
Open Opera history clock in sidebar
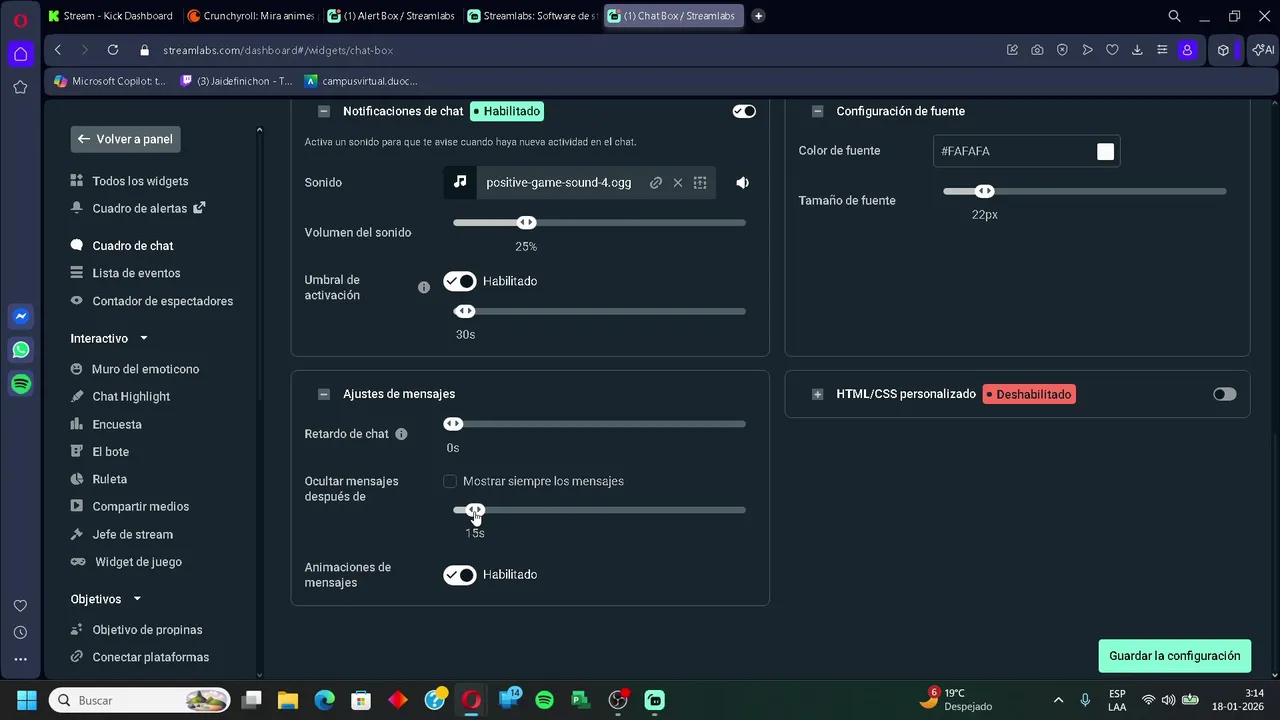coord(20,632)
